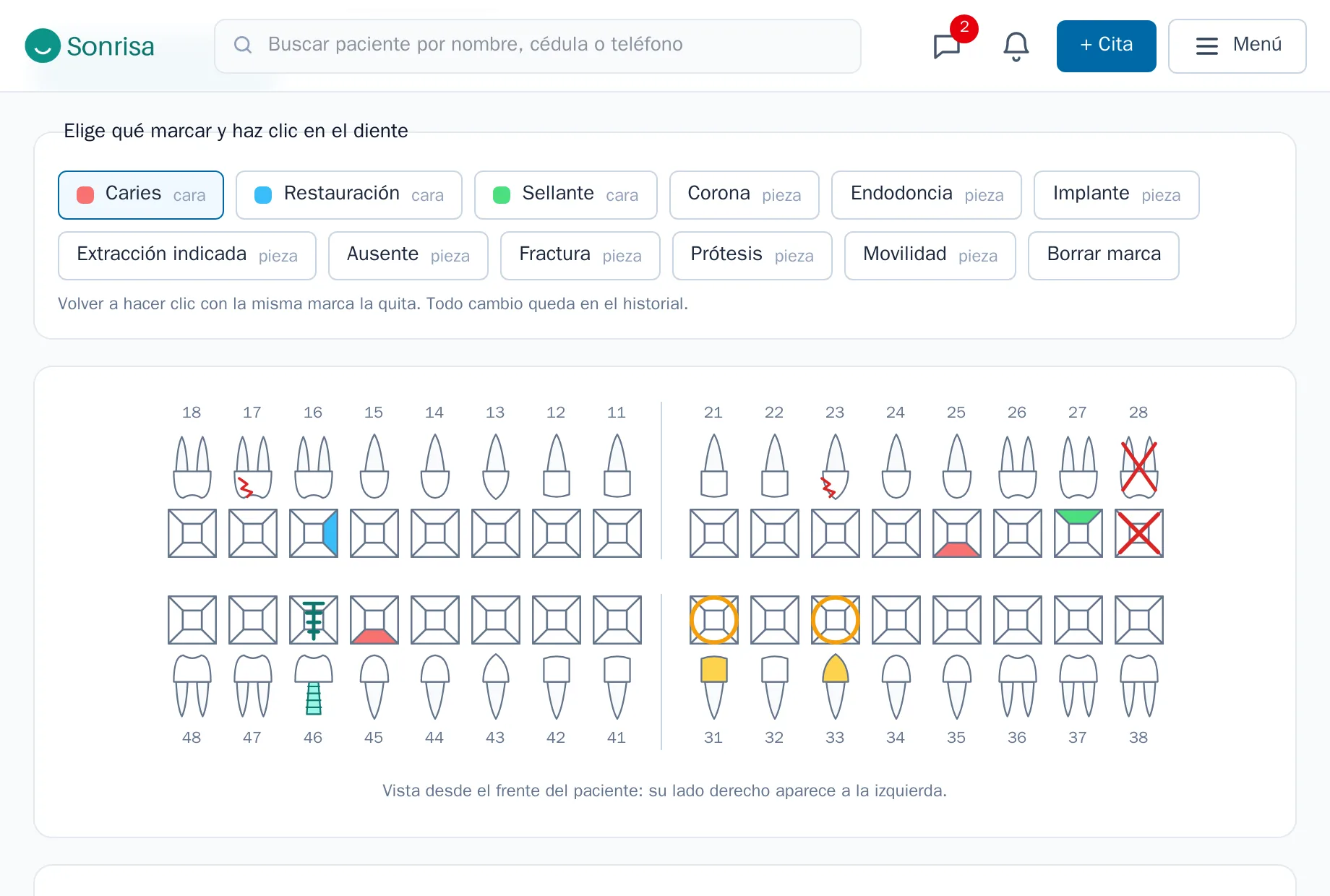Select the yellow crowned tooth 31

click(x=713, y=686)
